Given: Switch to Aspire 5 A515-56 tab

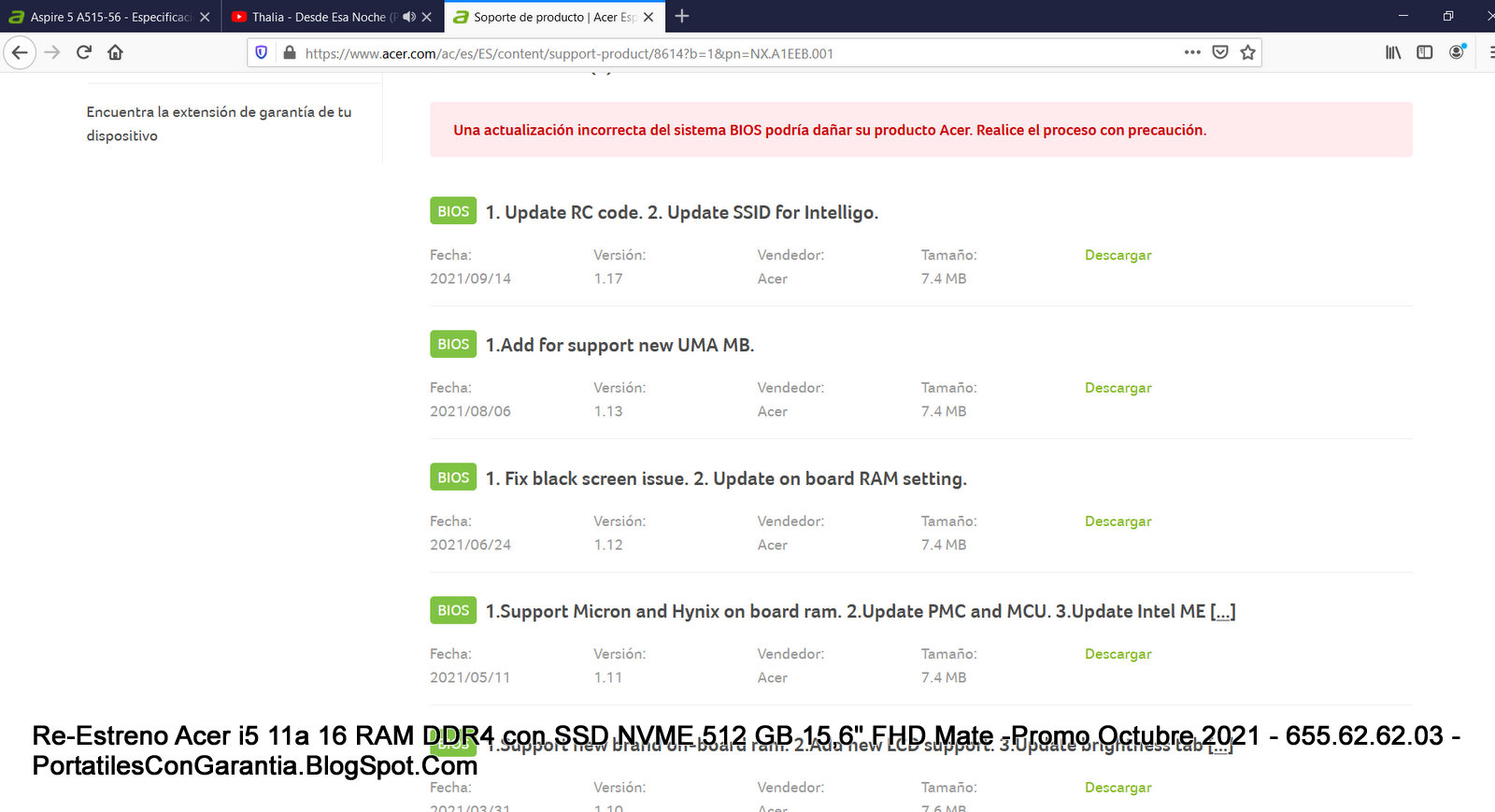Looking at the screenshot, I should click(x=110, y=17).
